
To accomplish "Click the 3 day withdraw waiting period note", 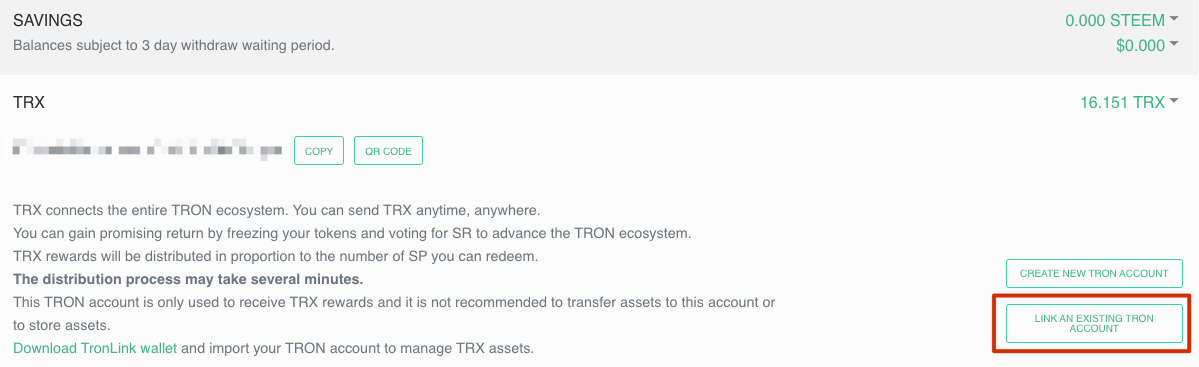I will [x=174, y=45].
